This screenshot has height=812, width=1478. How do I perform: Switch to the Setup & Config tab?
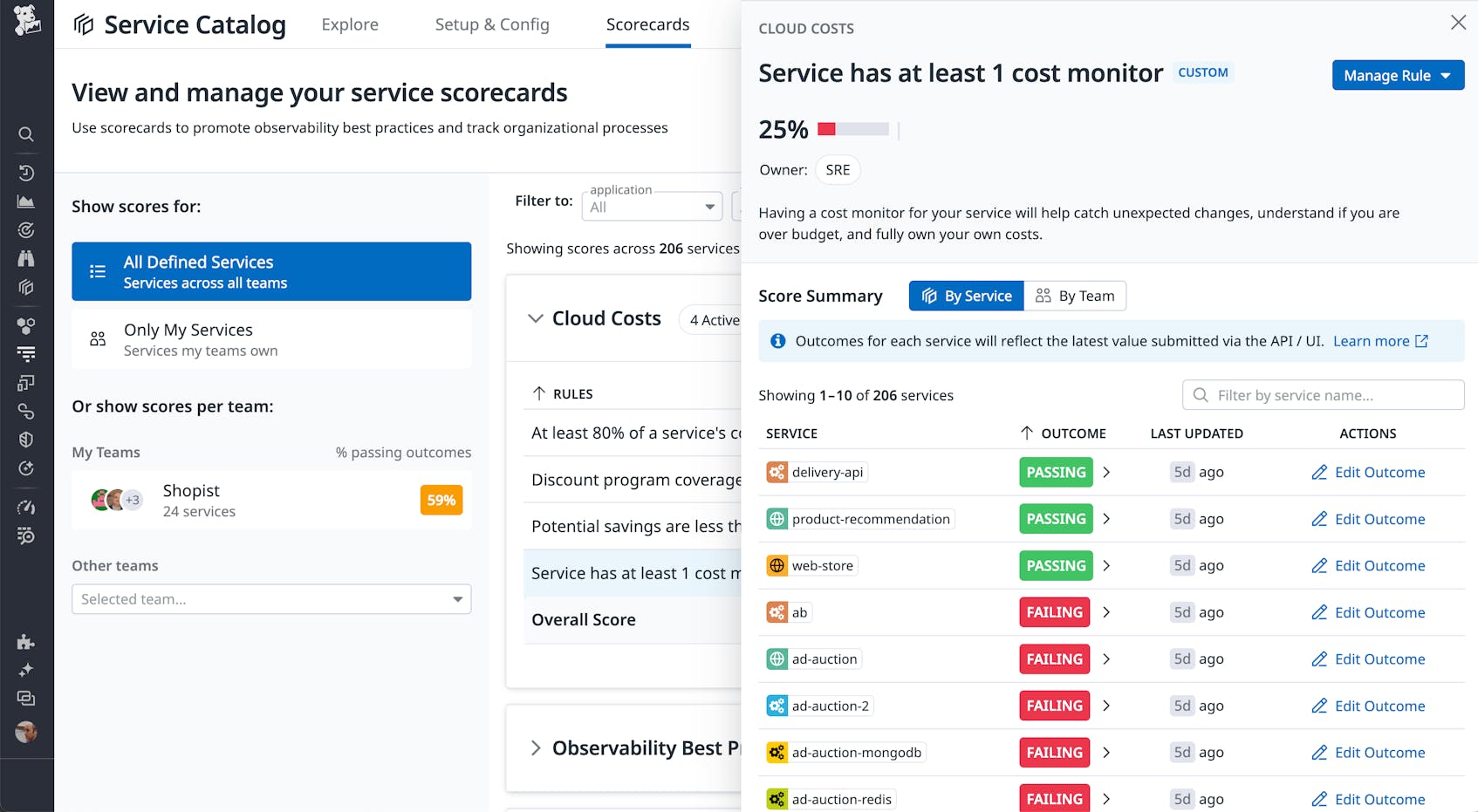(492, 24)
